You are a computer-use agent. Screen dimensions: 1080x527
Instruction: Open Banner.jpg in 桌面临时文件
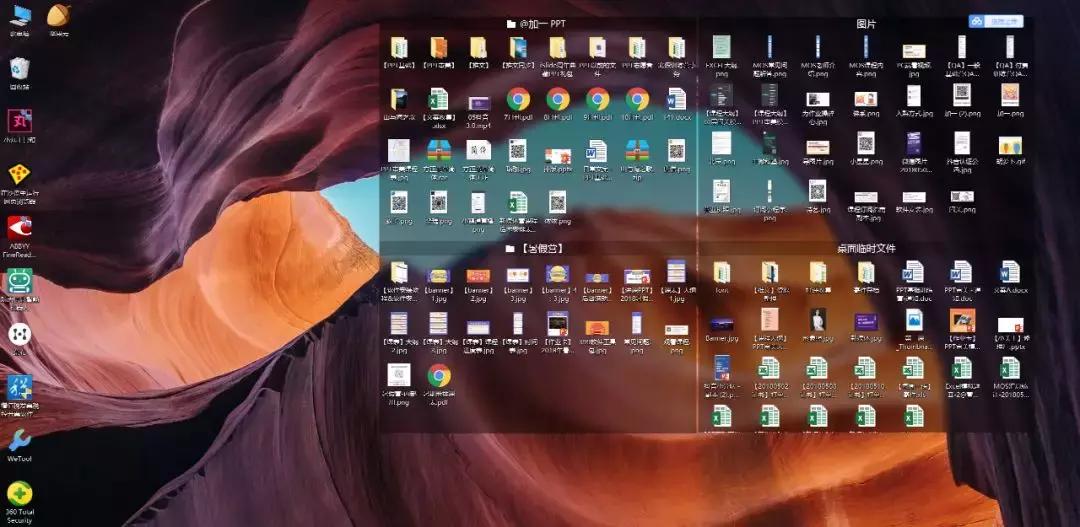pyautogui.click(x=721, y=324)
